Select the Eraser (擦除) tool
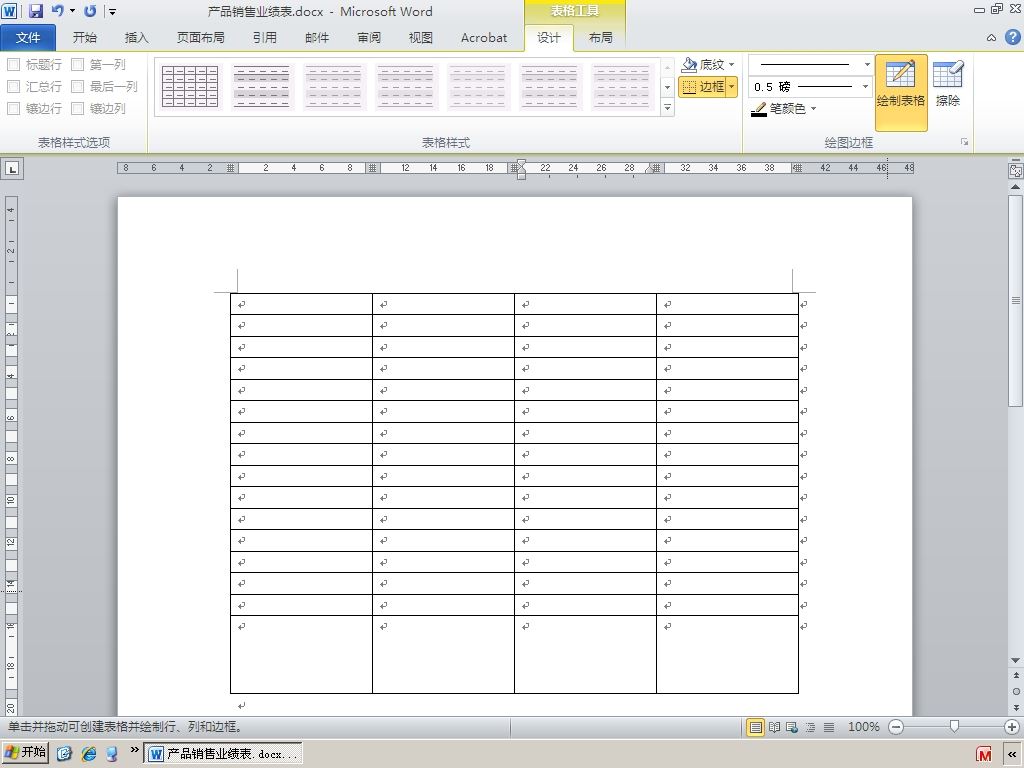This screenshot has height=768, width=1024. coord(948,84)
